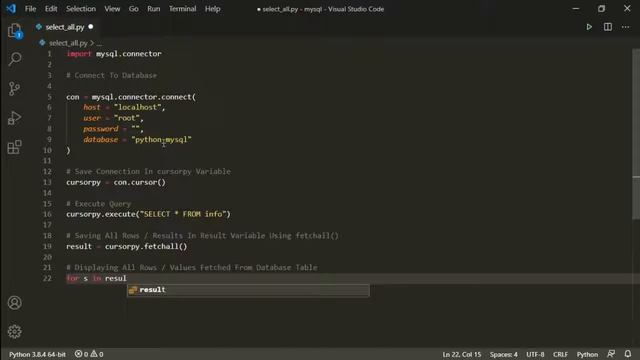The height and width of the screenshot is (360, 640).
Task: Click 'cursorpy.fetchall()' on line 19
Action: [x=146, y=247]
